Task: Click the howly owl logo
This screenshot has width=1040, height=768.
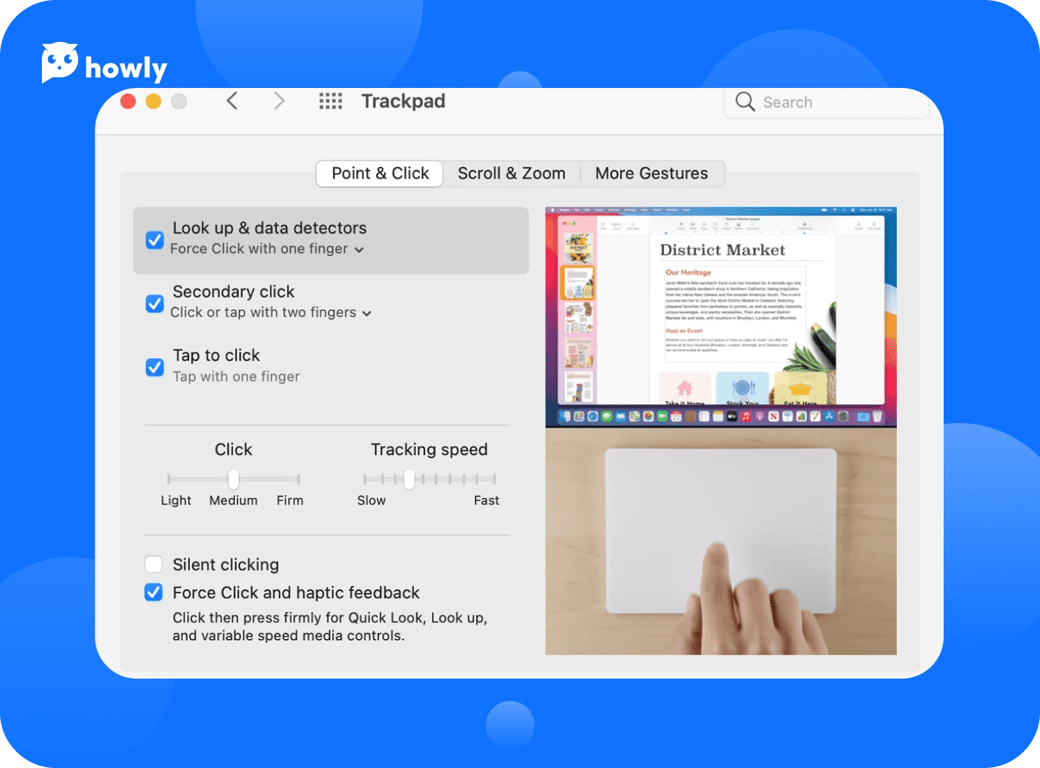Action: click(x=60, y=64)
